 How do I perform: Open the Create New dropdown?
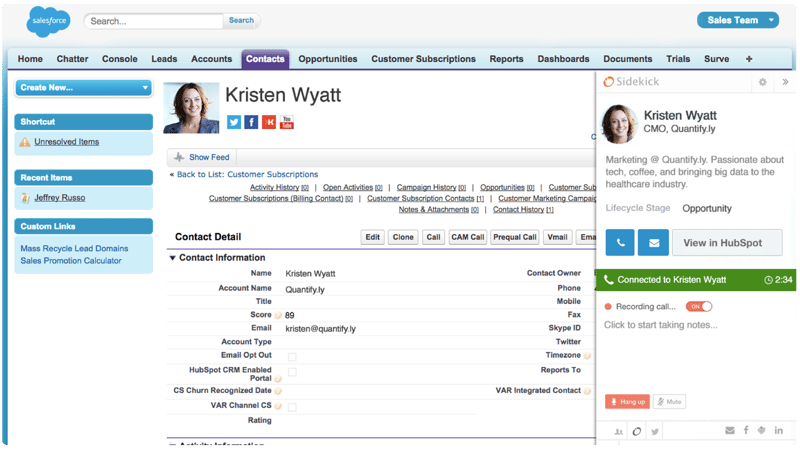point(84,88)
